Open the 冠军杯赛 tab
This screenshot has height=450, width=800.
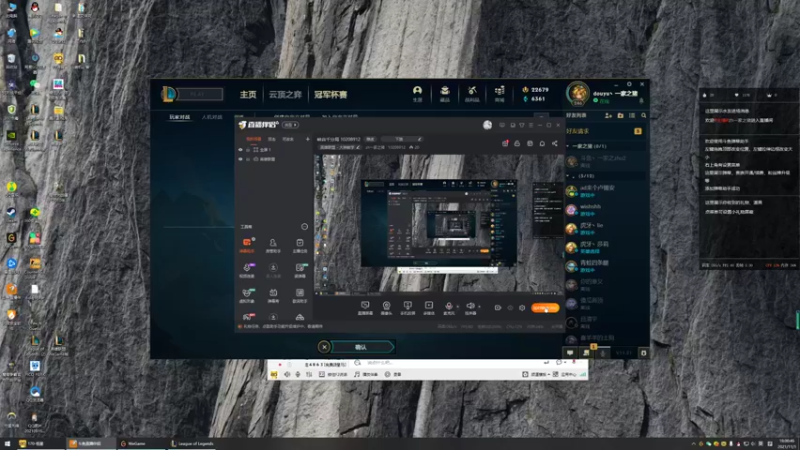(x=331, y=94)
